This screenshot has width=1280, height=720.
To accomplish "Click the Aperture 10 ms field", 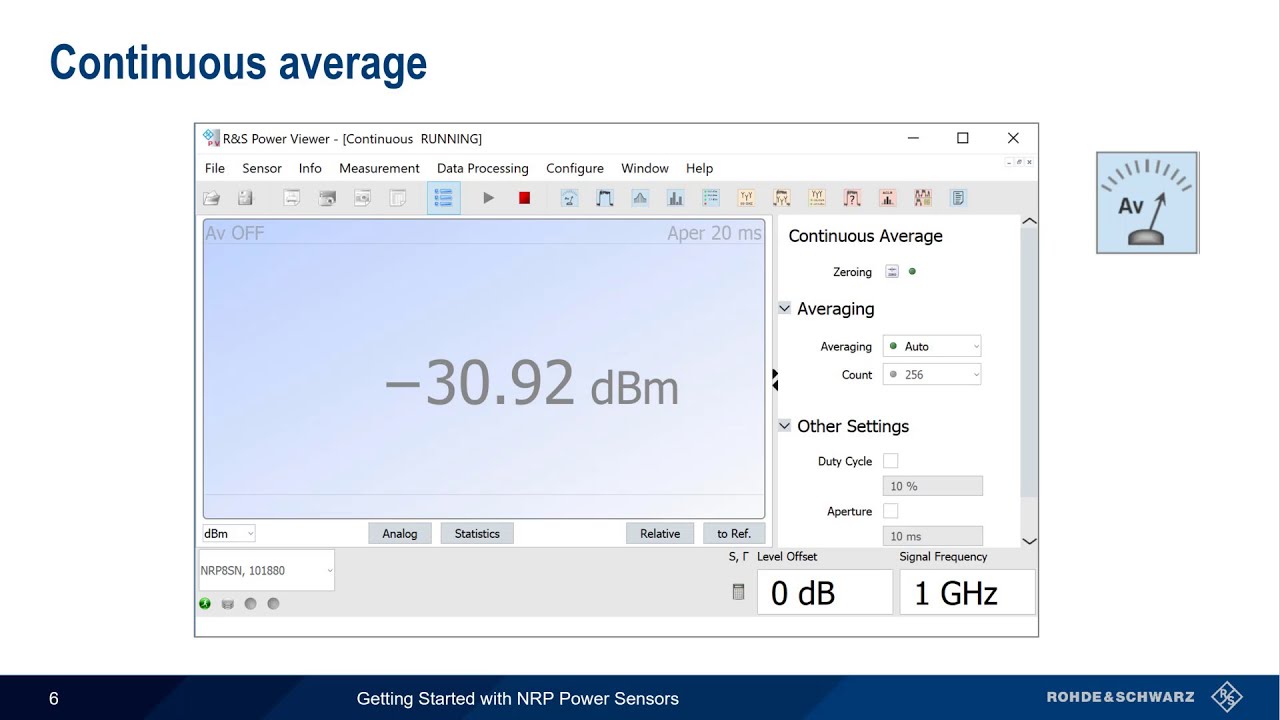I will pyautogui.click(x=932, y=536).
